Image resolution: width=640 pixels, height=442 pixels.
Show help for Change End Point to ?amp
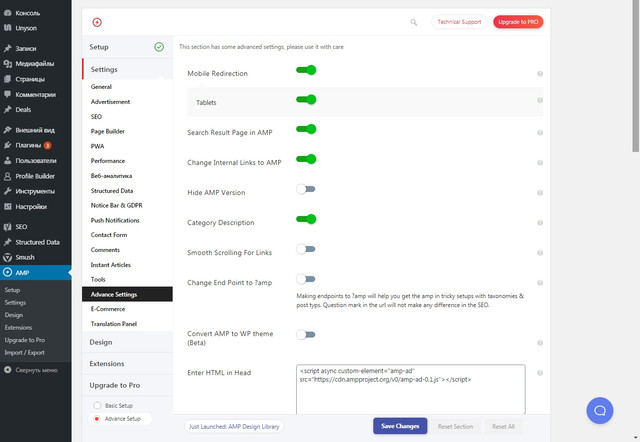coord(540,283)
